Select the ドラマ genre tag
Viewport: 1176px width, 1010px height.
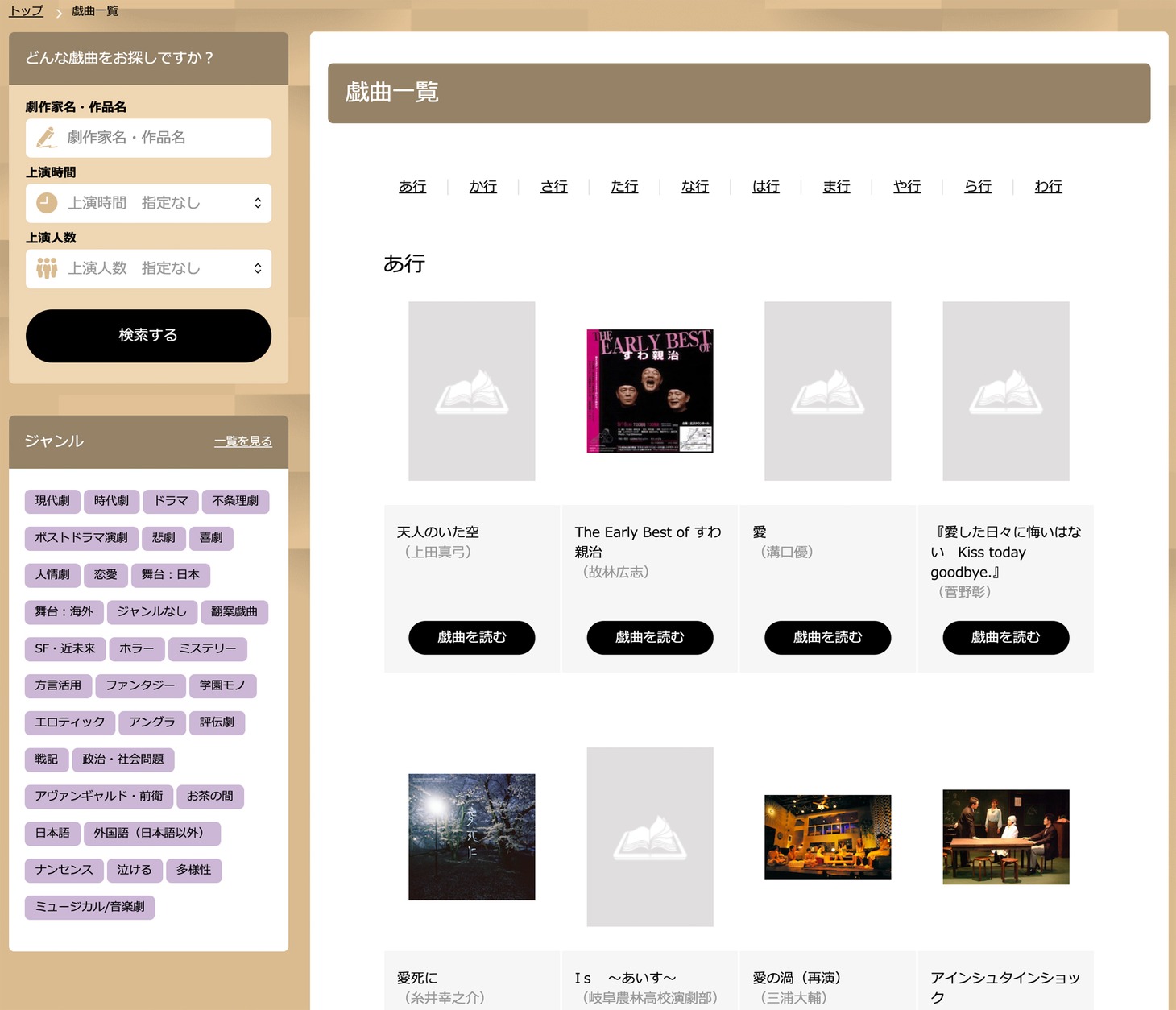(x=171, y=501)
